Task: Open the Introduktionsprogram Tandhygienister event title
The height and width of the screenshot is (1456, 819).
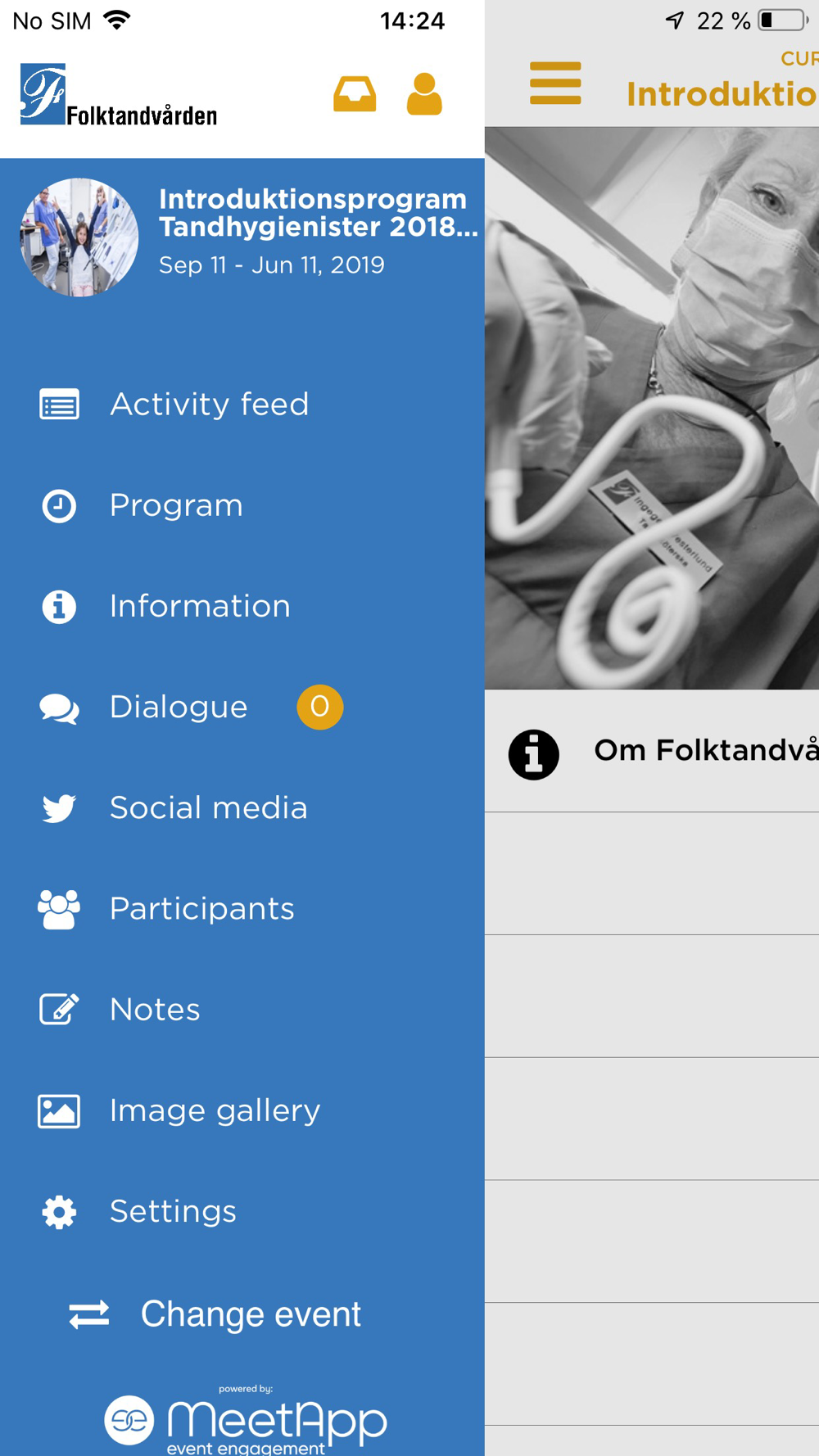Action: [319, 213]
